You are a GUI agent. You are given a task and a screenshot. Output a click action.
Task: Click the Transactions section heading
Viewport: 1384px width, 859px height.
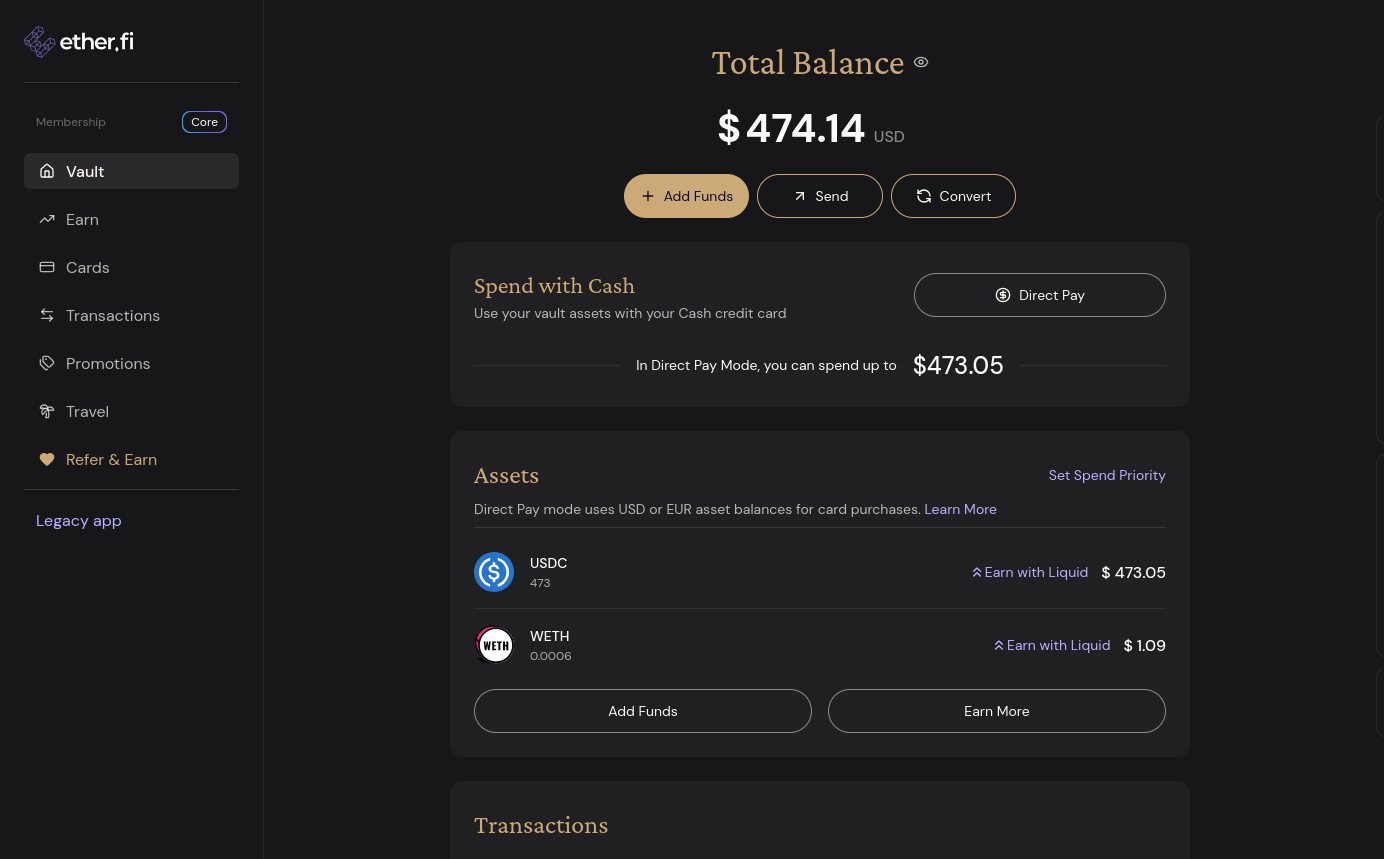(x=541, y=825)
